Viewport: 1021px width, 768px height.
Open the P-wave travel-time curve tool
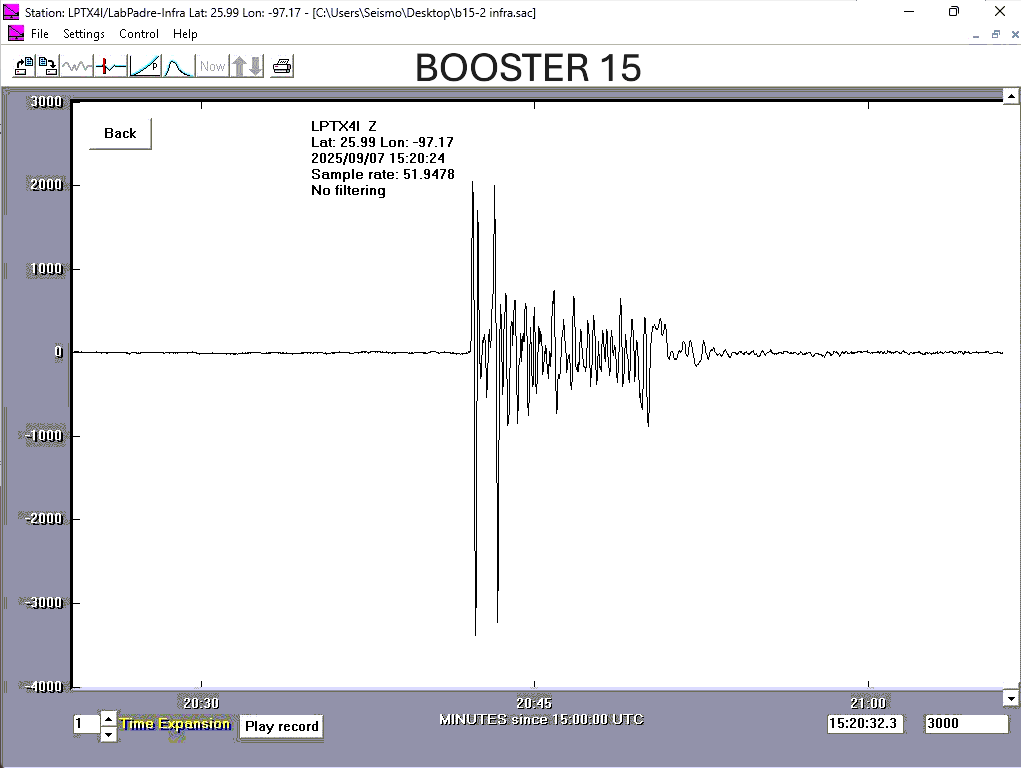coord(145,66)
